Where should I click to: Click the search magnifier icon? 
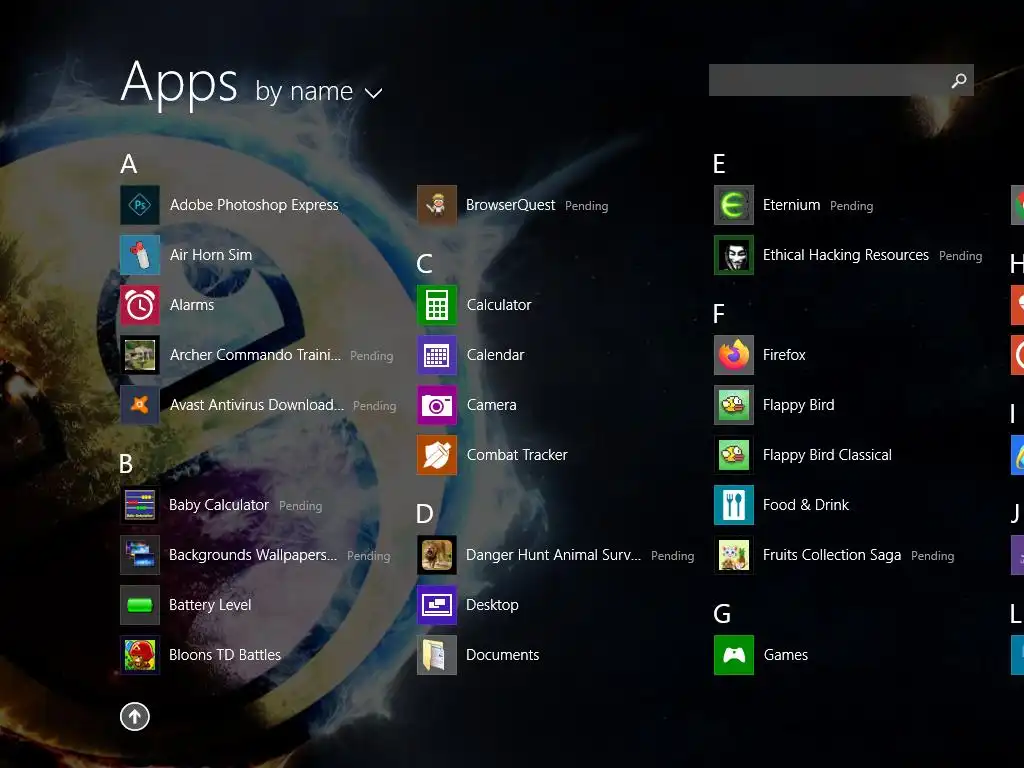959,80
